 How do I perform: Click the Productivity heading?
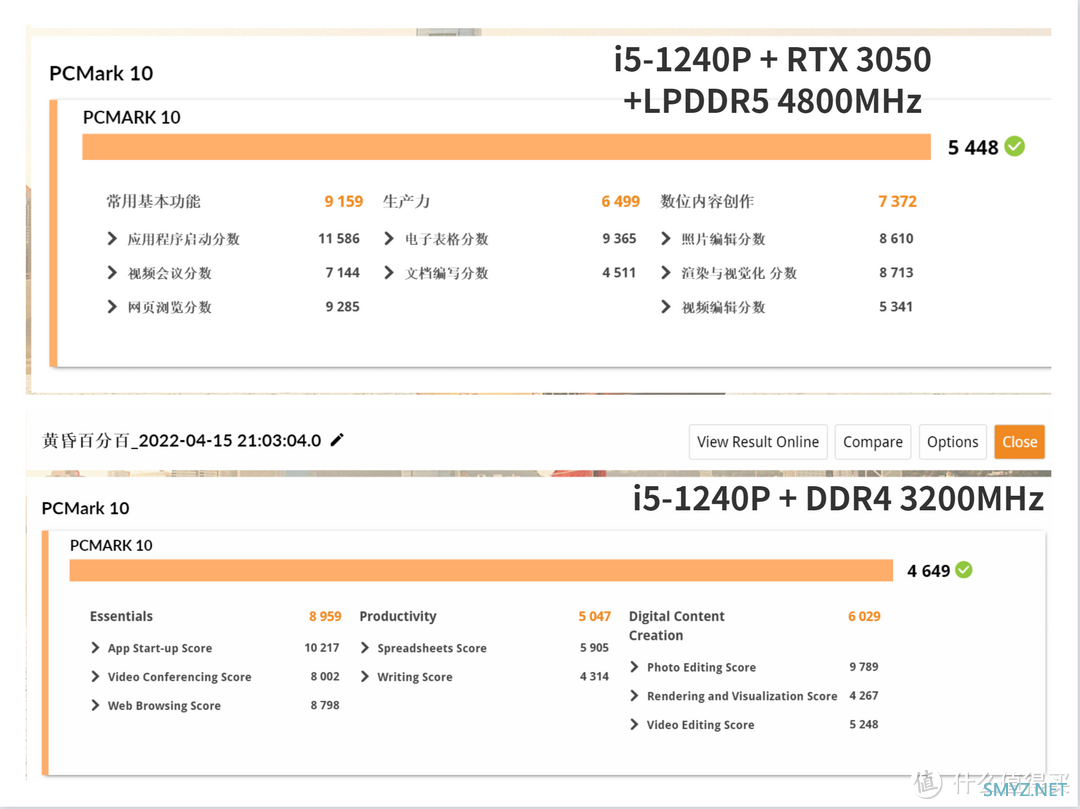tap(398, 616)
